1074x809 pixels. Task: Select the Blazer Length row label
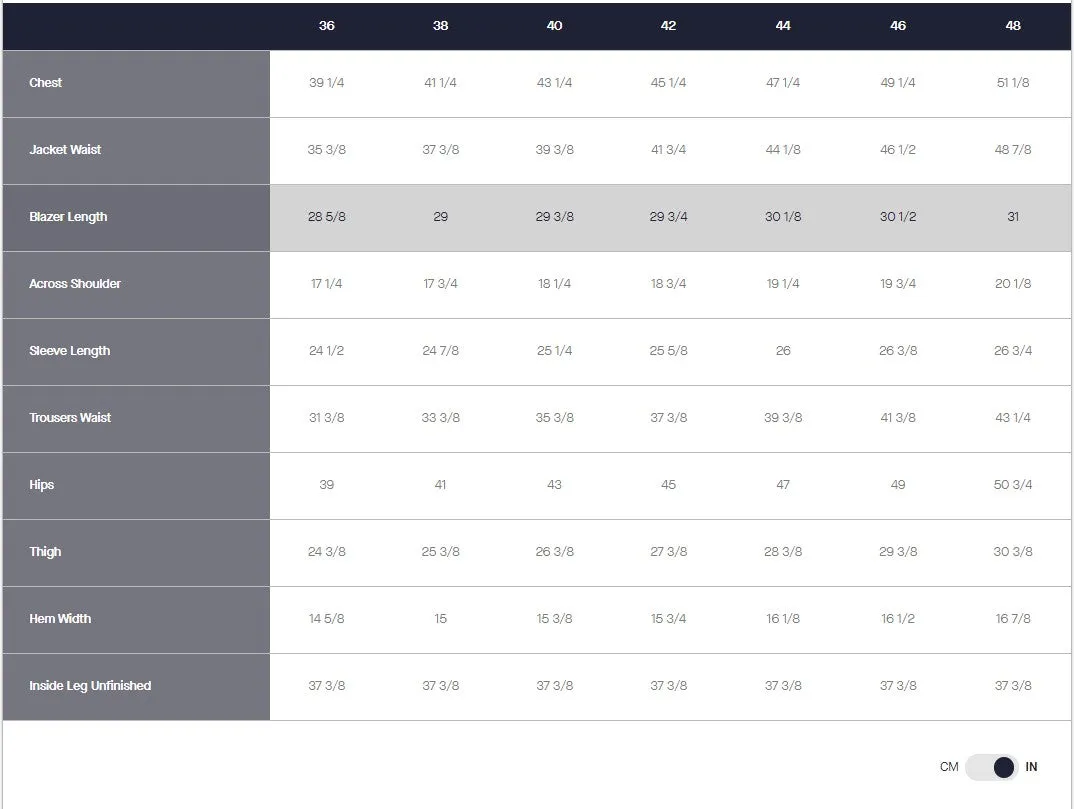(x=68, y=216)
